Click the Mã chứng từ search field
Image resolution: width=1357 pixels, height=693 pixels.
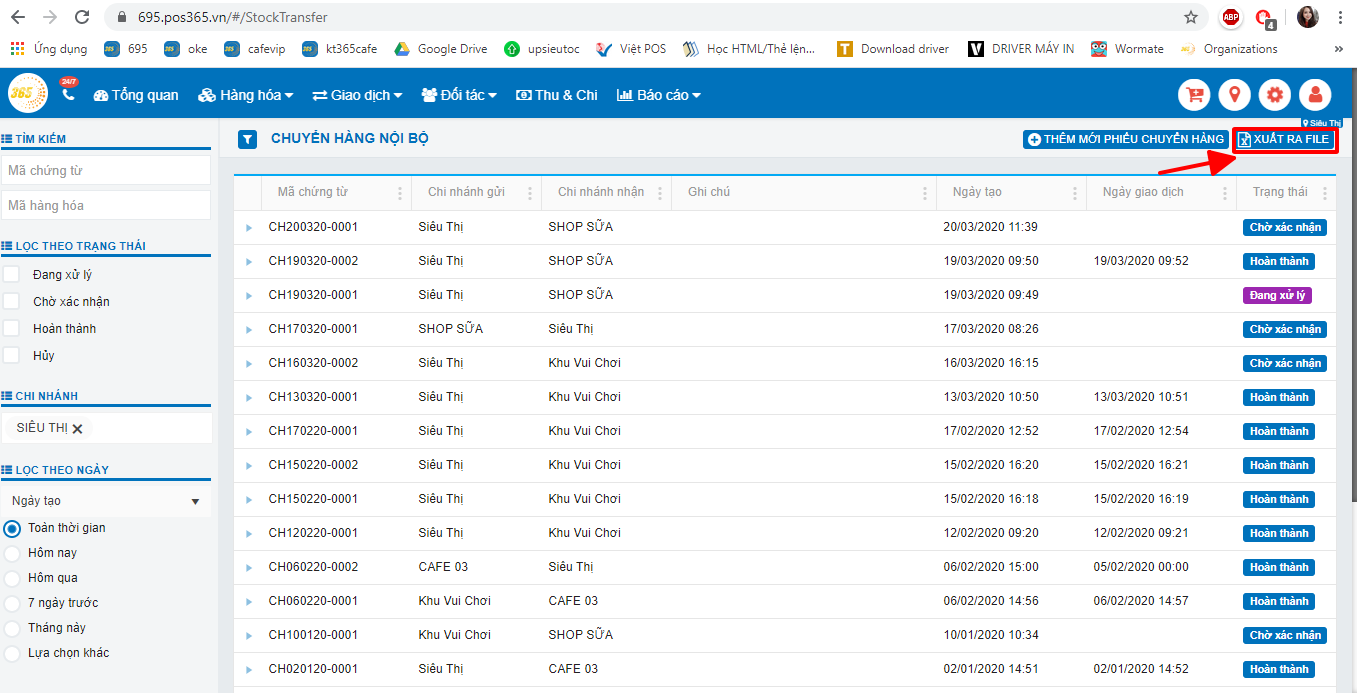106,170
